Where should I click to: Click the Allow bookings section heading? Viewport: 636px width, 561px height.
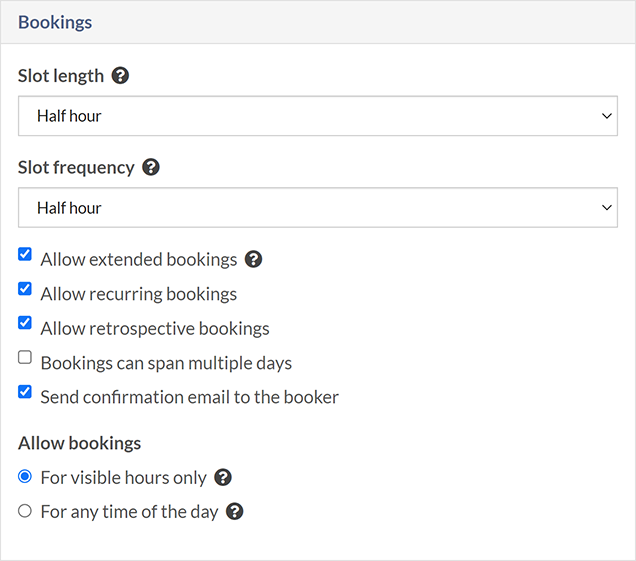tap(79, 443)
